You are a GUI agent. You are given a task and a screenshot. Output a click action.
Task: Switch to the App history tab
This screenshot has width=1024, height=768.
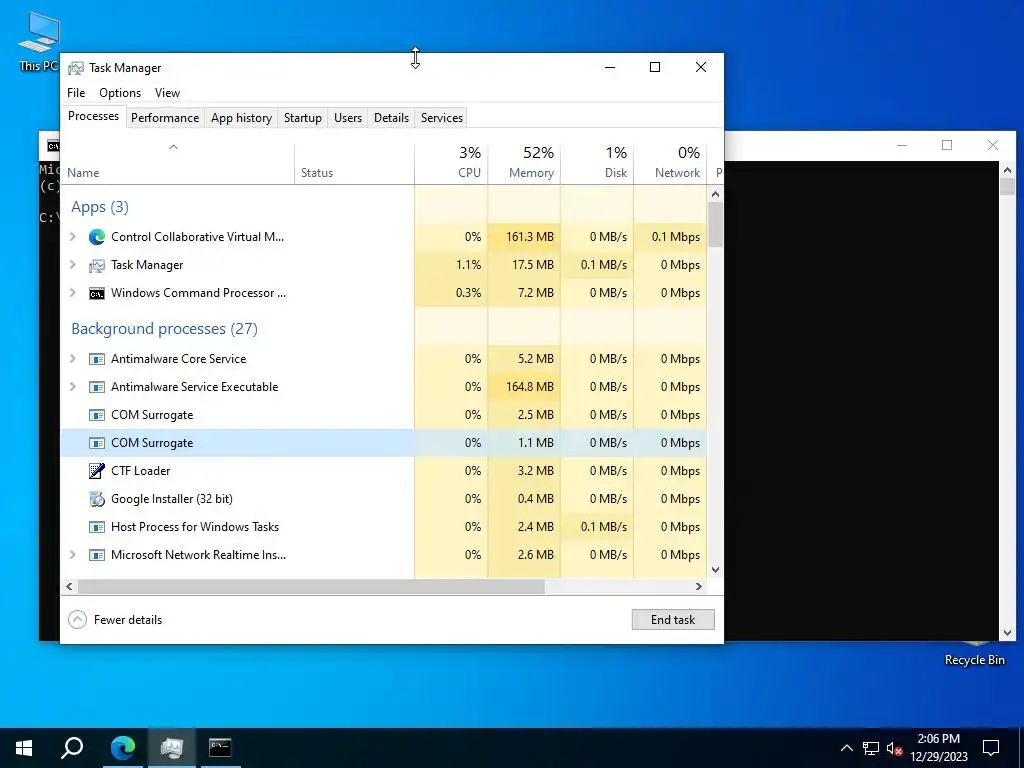click(x=241, y=118)
